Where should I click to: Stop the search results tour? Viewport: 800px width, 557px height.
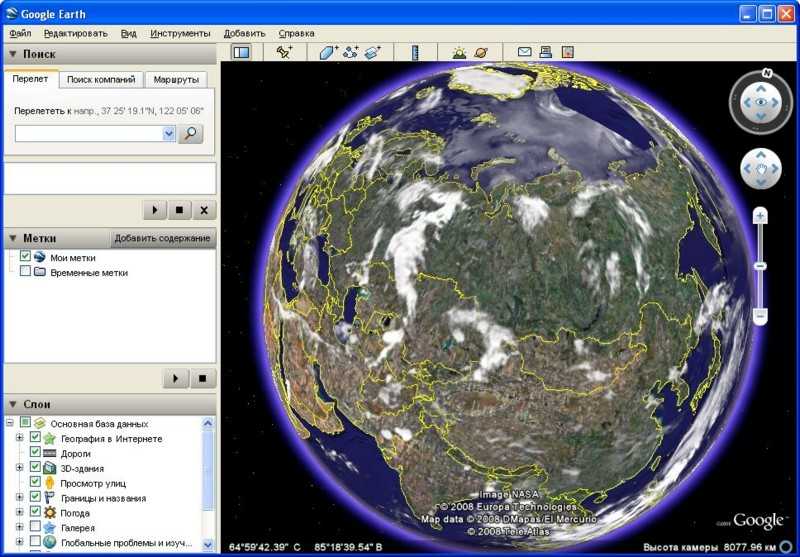click(180, 210)
